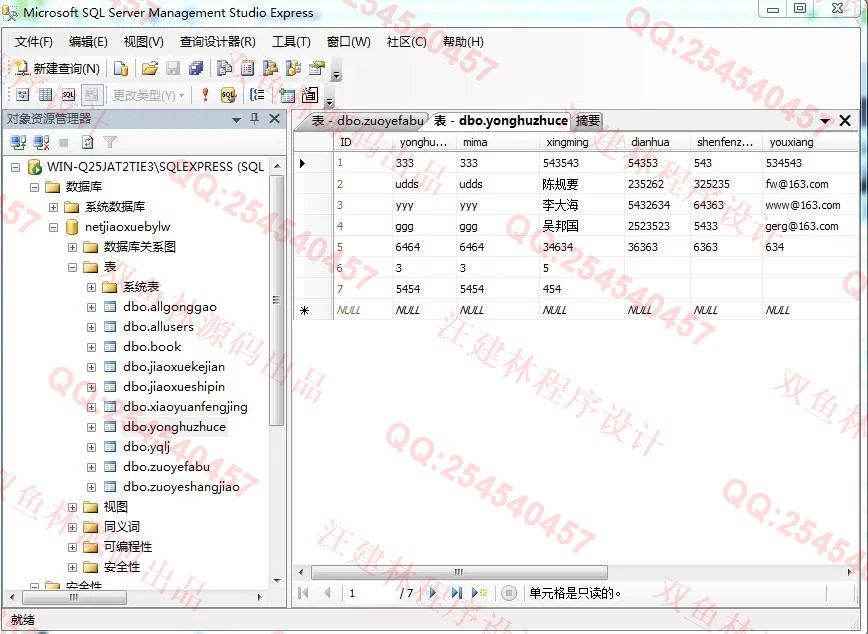This screenshot has width=868, height=634.
Task: Click the Disconnect icon in Object Explorer
Action: [42, 143]
